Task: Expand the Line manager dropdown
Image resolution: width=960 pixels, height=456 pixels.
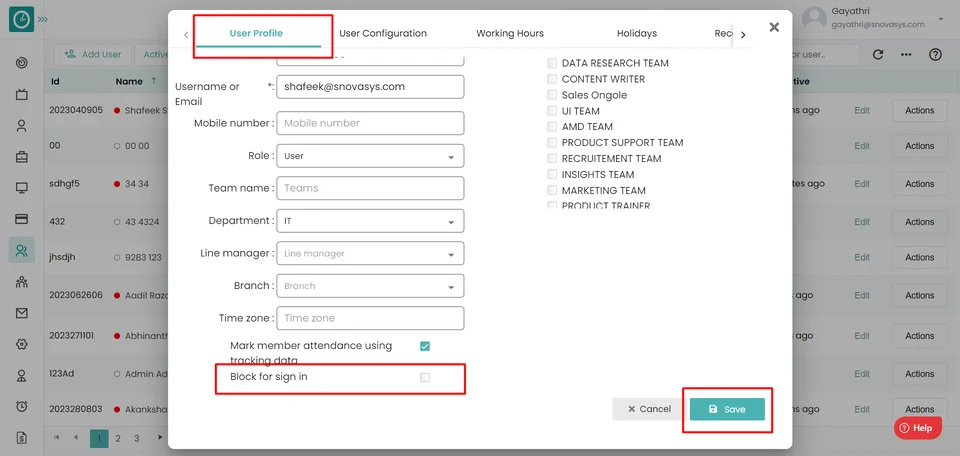Action: click(371, 254)
